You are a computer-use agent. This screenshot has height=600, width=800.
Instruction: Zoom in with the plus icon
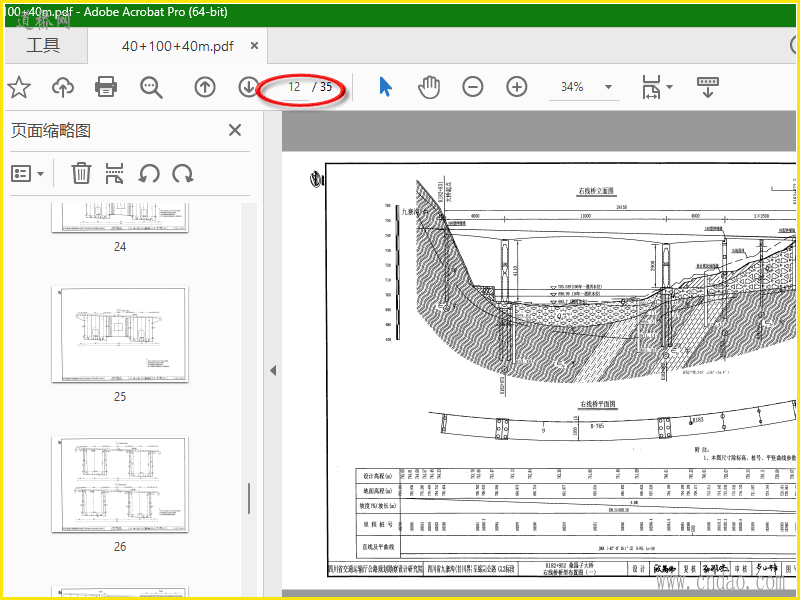[516, 87]
